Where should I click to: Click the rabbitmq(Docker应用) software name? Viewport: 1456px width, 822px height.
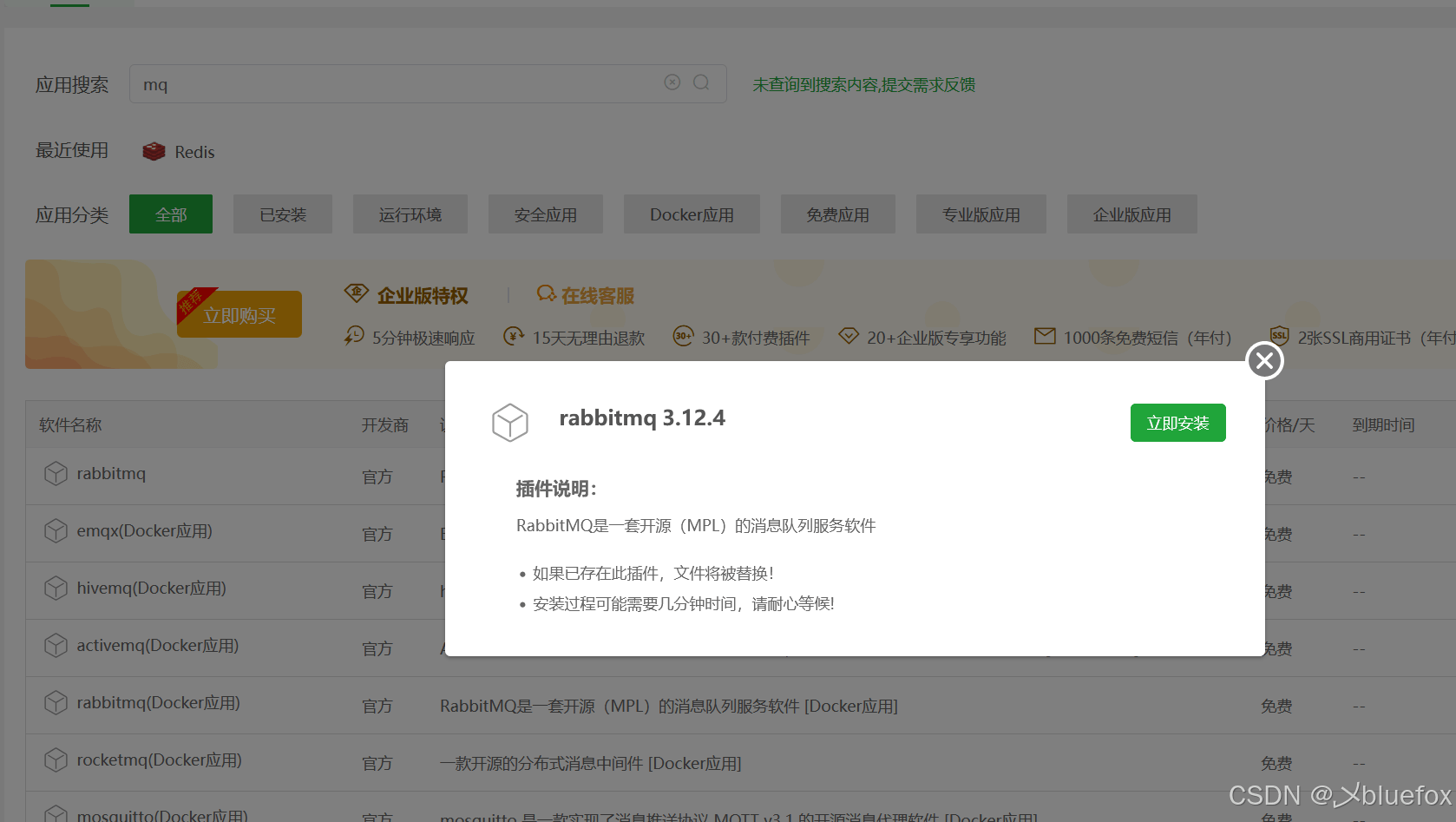tap(159, 702)
